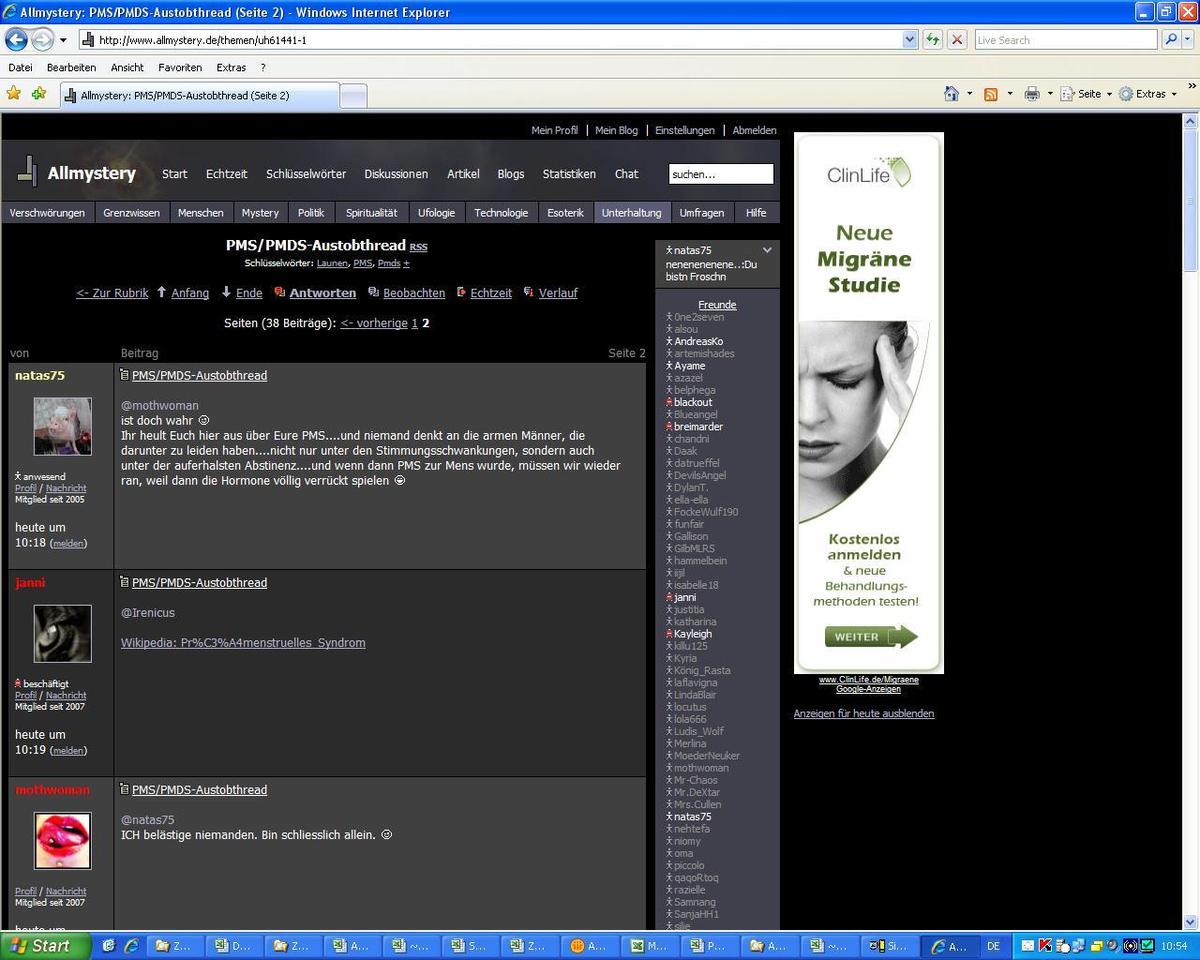Image resolution: width=1200 pixels, height=960 pixels.
Task: Expand the address bar dropdown arrow
Action: click(x=910, y=40)
